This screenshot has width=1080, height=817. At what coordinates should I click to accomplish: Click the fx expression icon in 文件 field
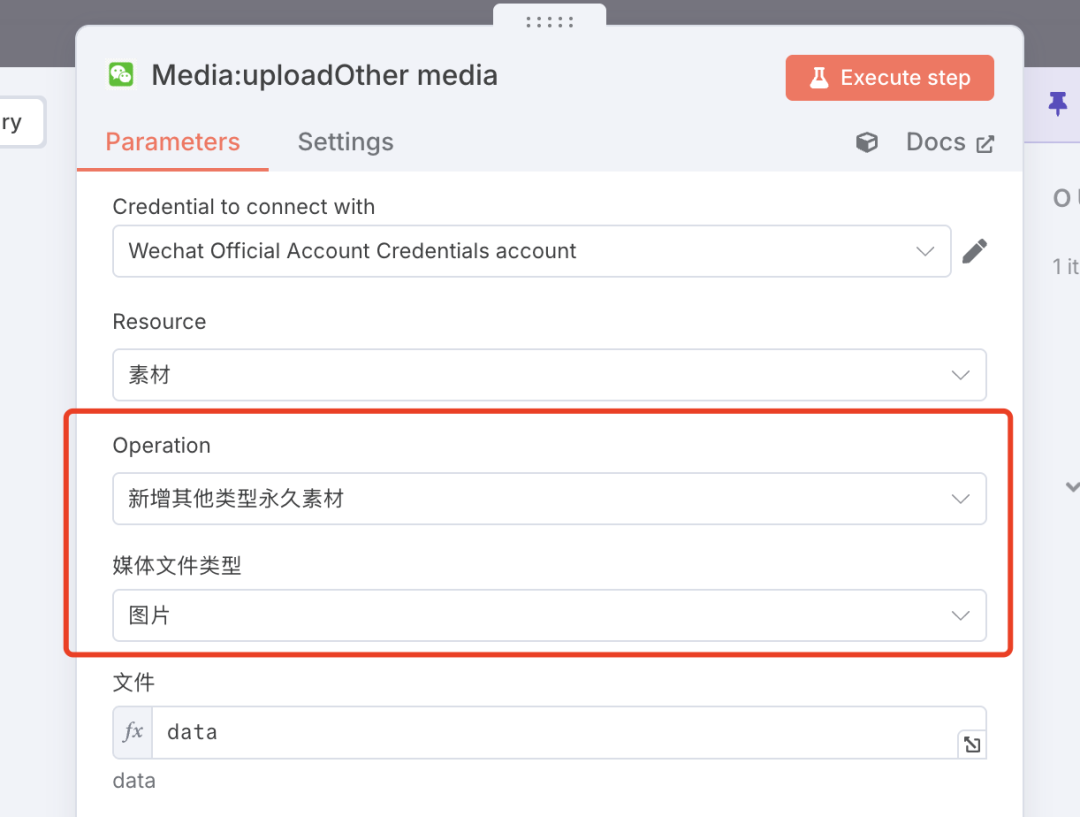(x=133, y=732)
